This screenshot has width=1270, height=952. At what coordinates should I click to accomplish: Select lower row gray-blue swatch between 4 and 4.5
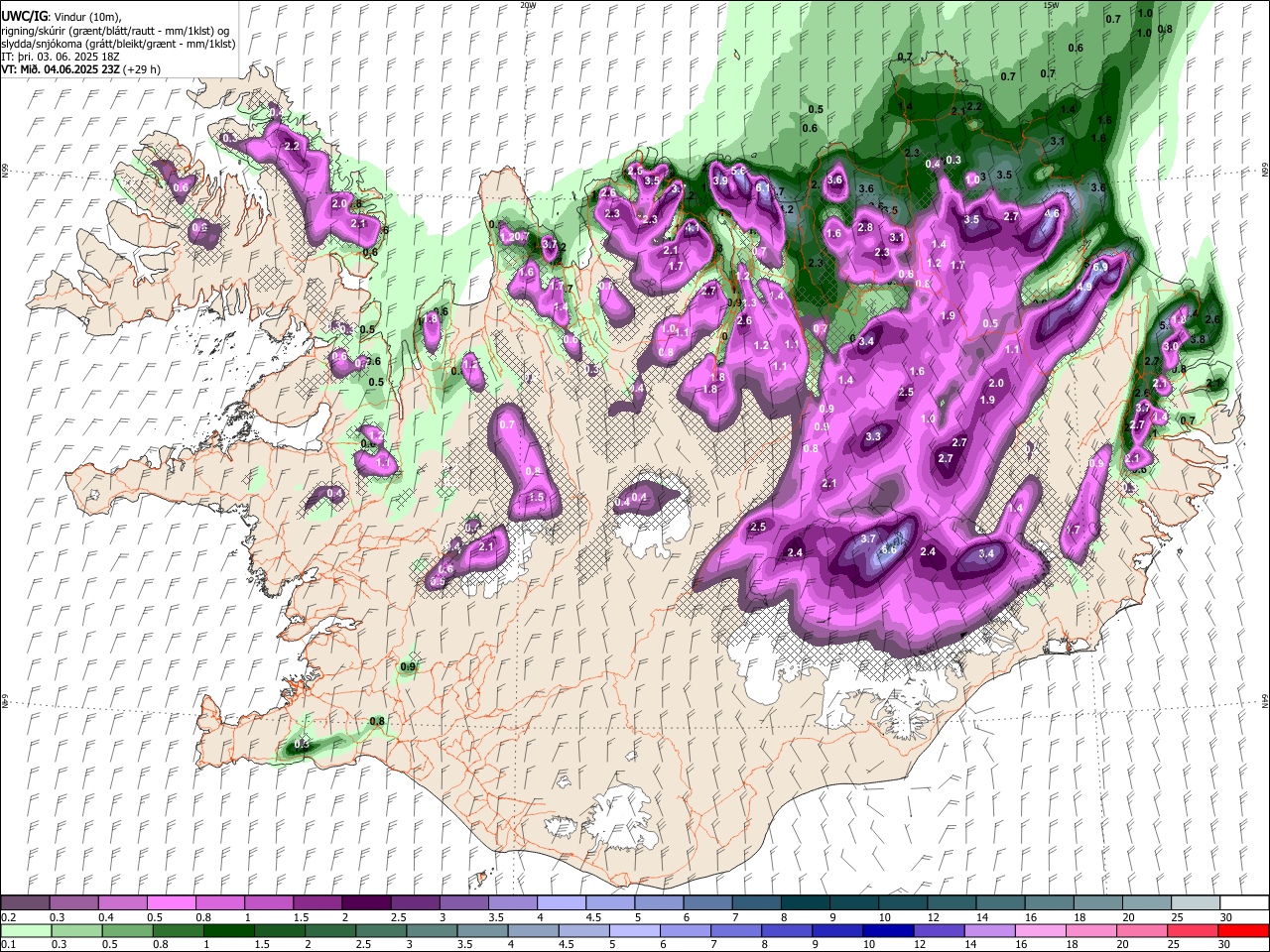tap(536, 930)
